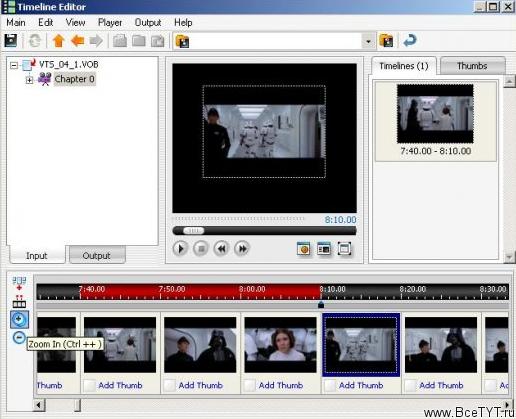Image resolution: width=516 pixels, height=419 pixels.
Task: Click the browse folder icon right of path field
Action: [386, 41]
